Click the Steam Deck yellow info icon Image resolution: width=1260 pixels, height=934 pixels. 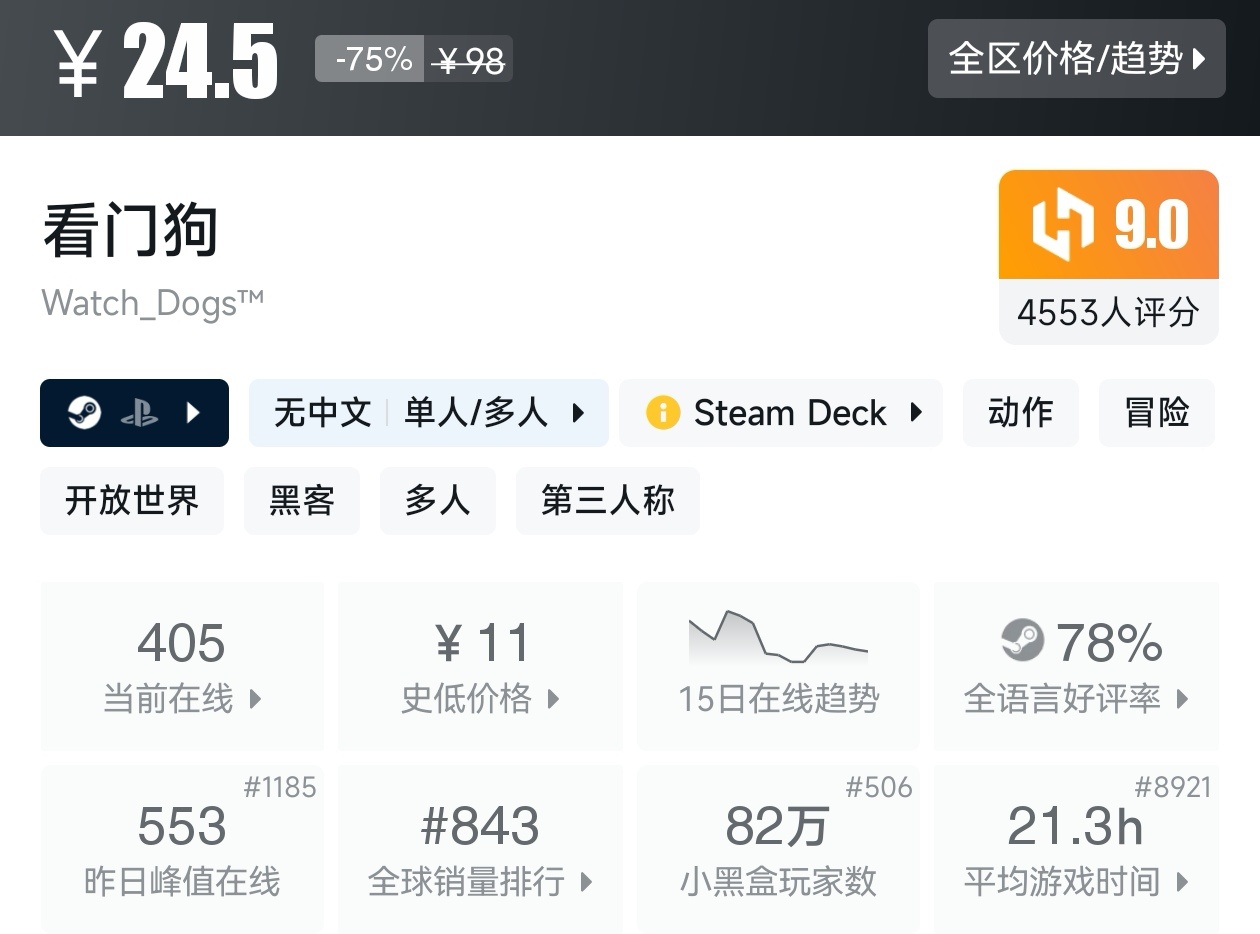click(662, 413)
